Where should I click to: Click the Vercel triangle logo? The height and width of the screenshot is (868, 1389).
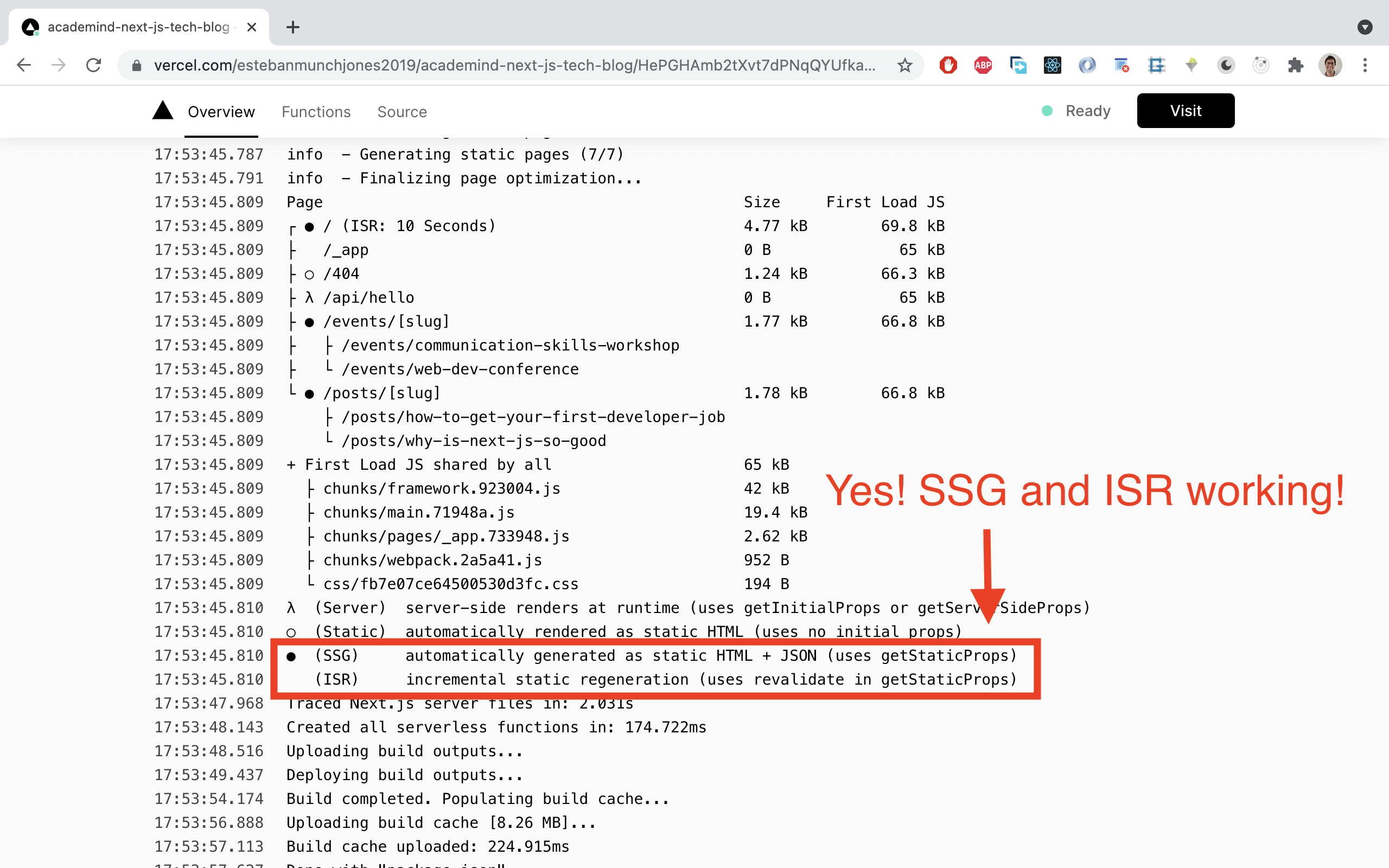tap(163, 110)
